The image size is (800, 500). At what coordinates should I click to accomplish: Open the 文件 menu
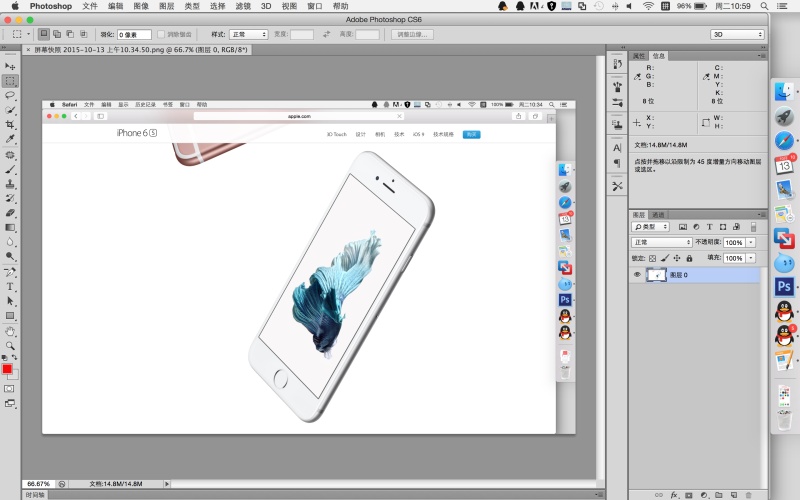click(90, 6)
